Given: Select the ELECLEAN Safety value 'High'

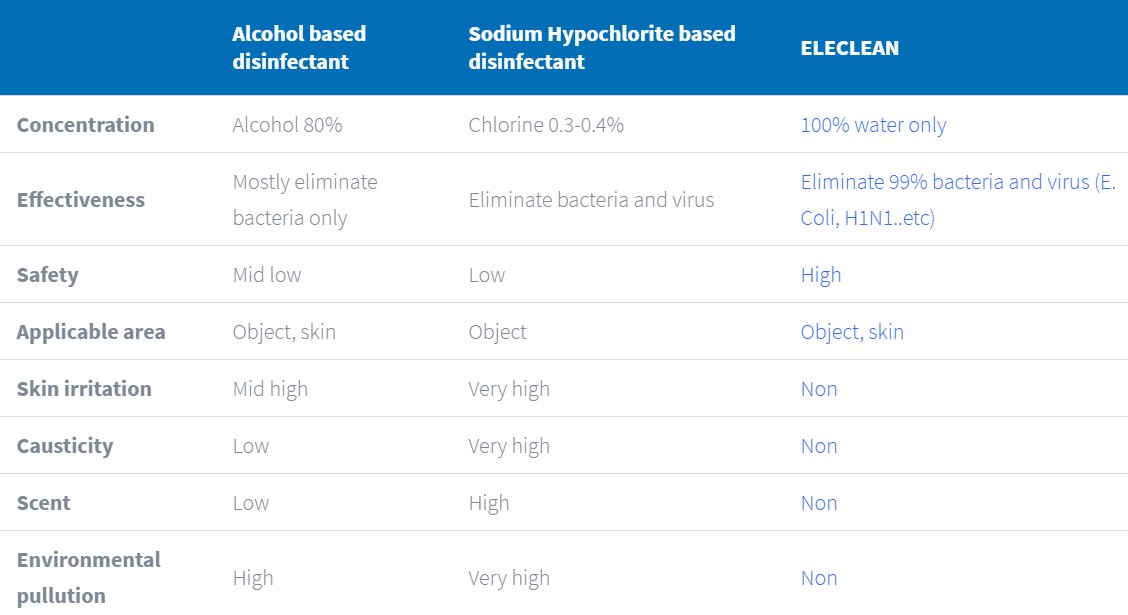Looking at the screenshot, I should (821, 275).
